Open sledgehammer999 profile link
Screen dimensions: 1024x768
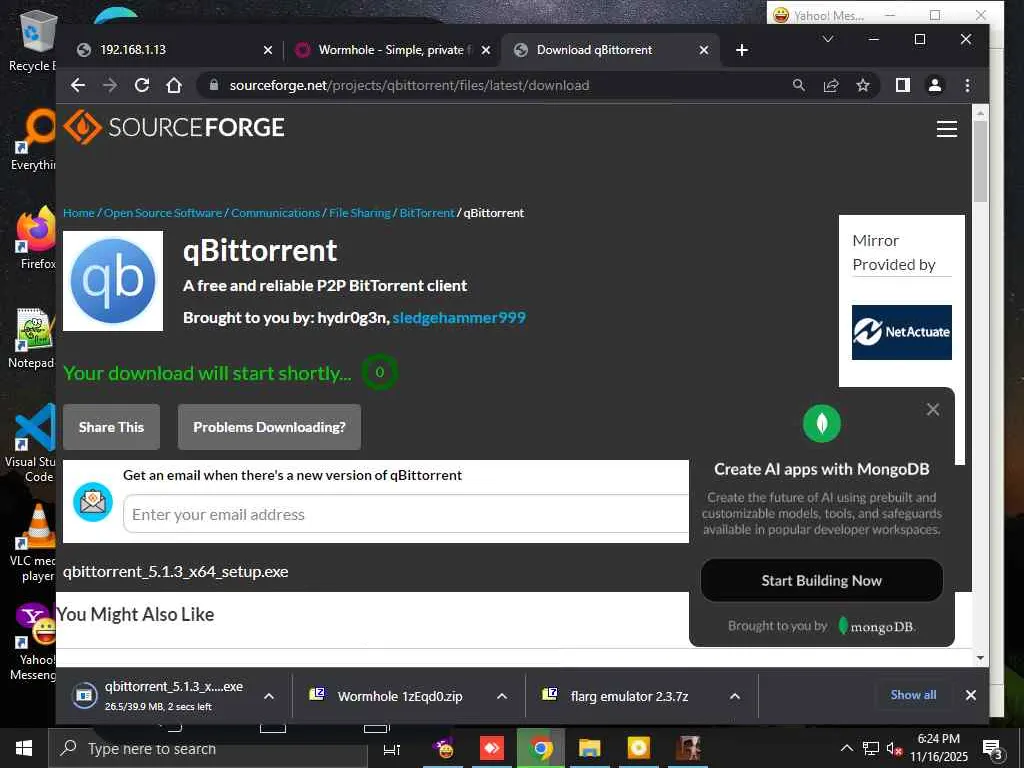pos(458,318)
